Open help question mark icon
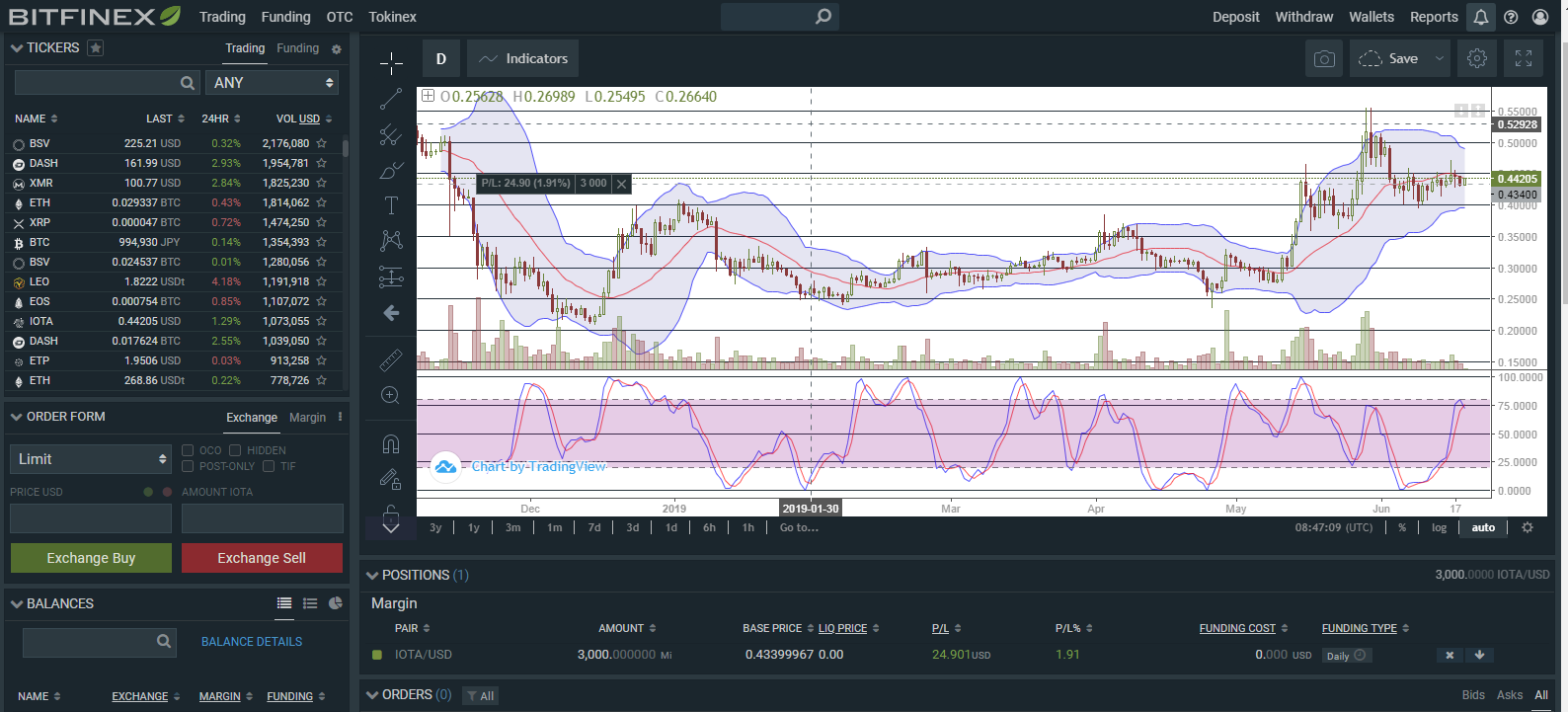This screenshot has width=1568, height=712. tap(1511, 17)
